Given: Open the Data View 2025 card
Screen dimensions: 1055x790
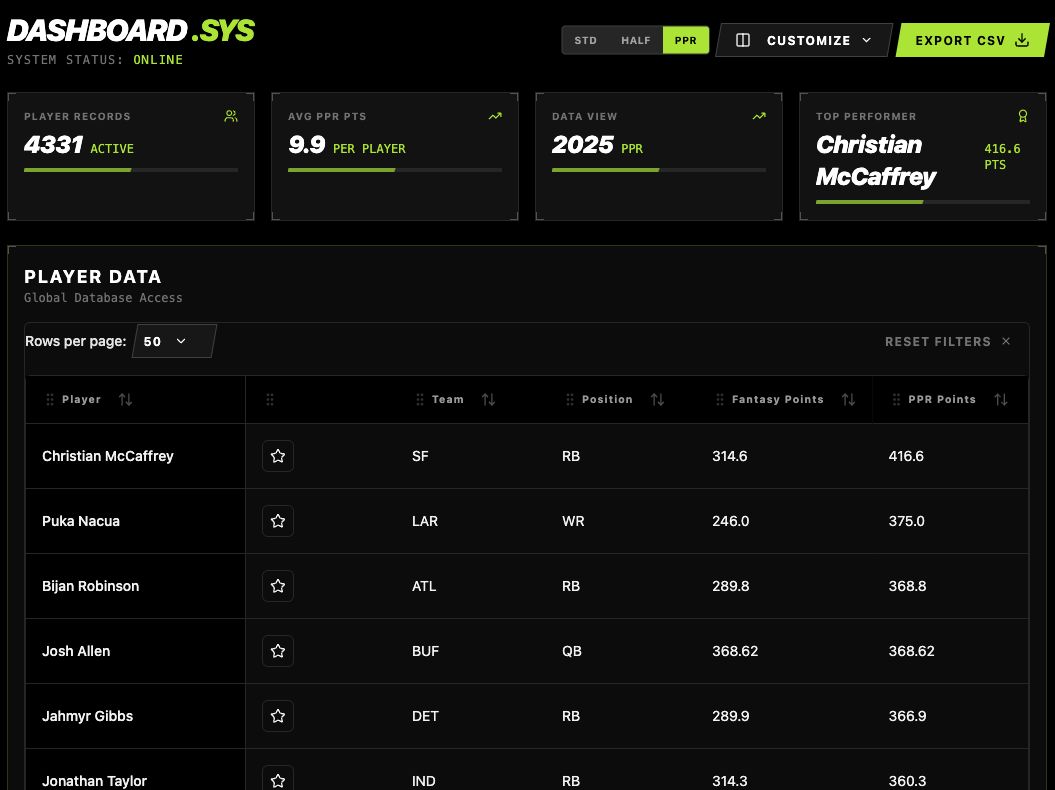Looking at the screenshot, I should pyautogui.click(x=659, y=156).
